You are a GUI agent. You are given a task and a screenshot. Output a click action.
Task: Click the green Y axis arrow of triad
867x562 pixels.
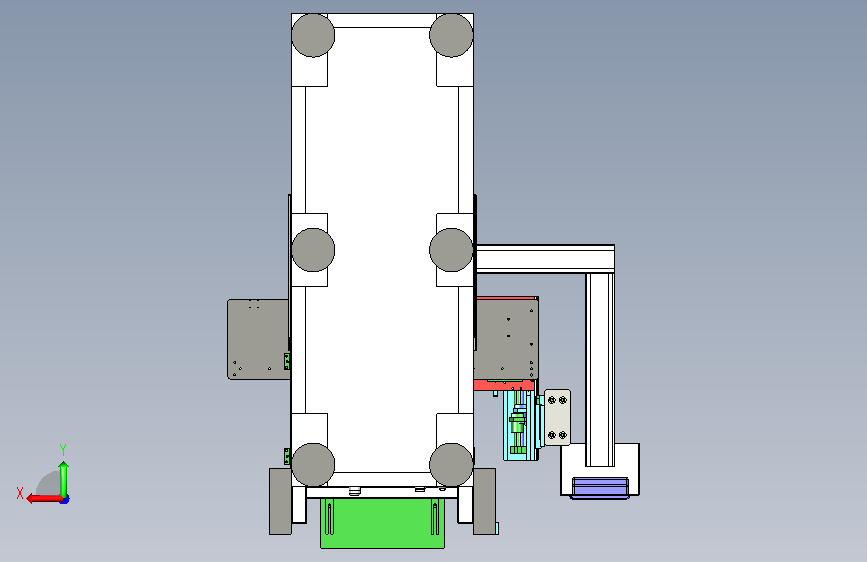[x=64, y=479]
